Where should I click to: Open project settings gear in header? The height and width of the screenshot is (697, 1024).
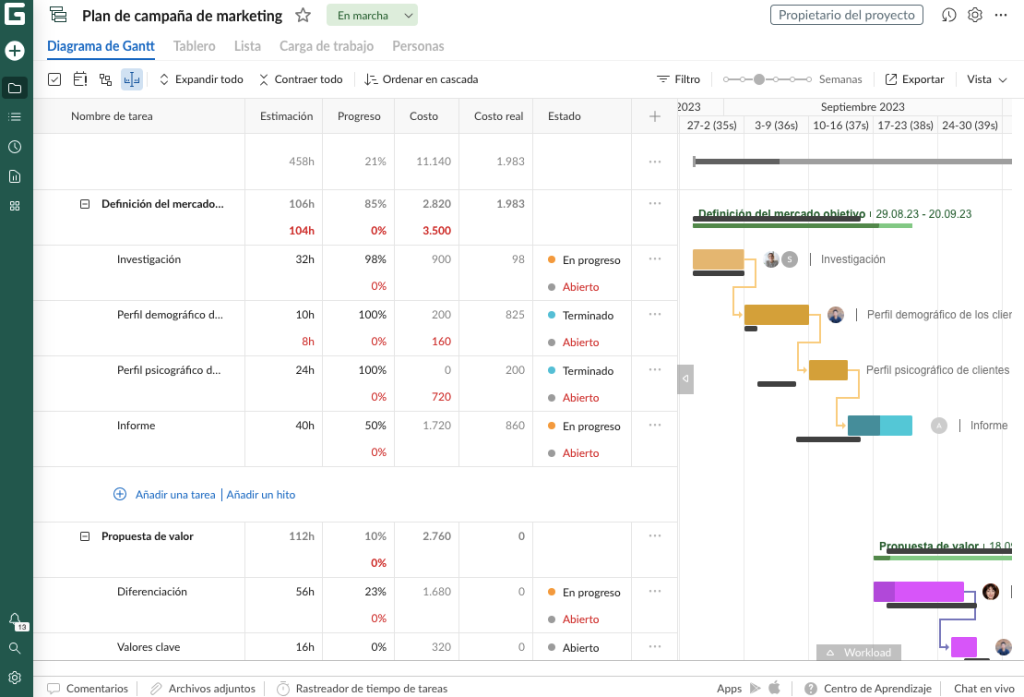(975, 15)
